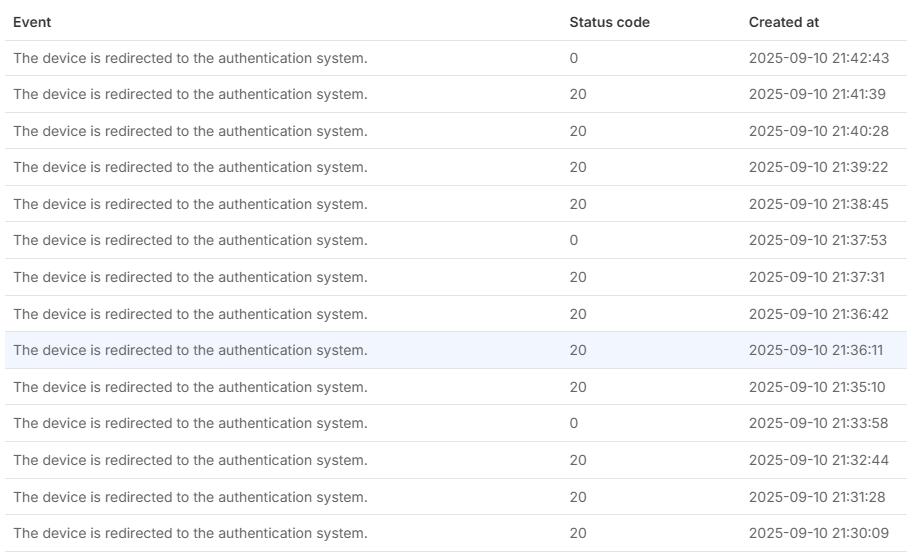Click status code 0 in the 21:37:53 row
The image size is (915, 556).
(x=574, y=240)
